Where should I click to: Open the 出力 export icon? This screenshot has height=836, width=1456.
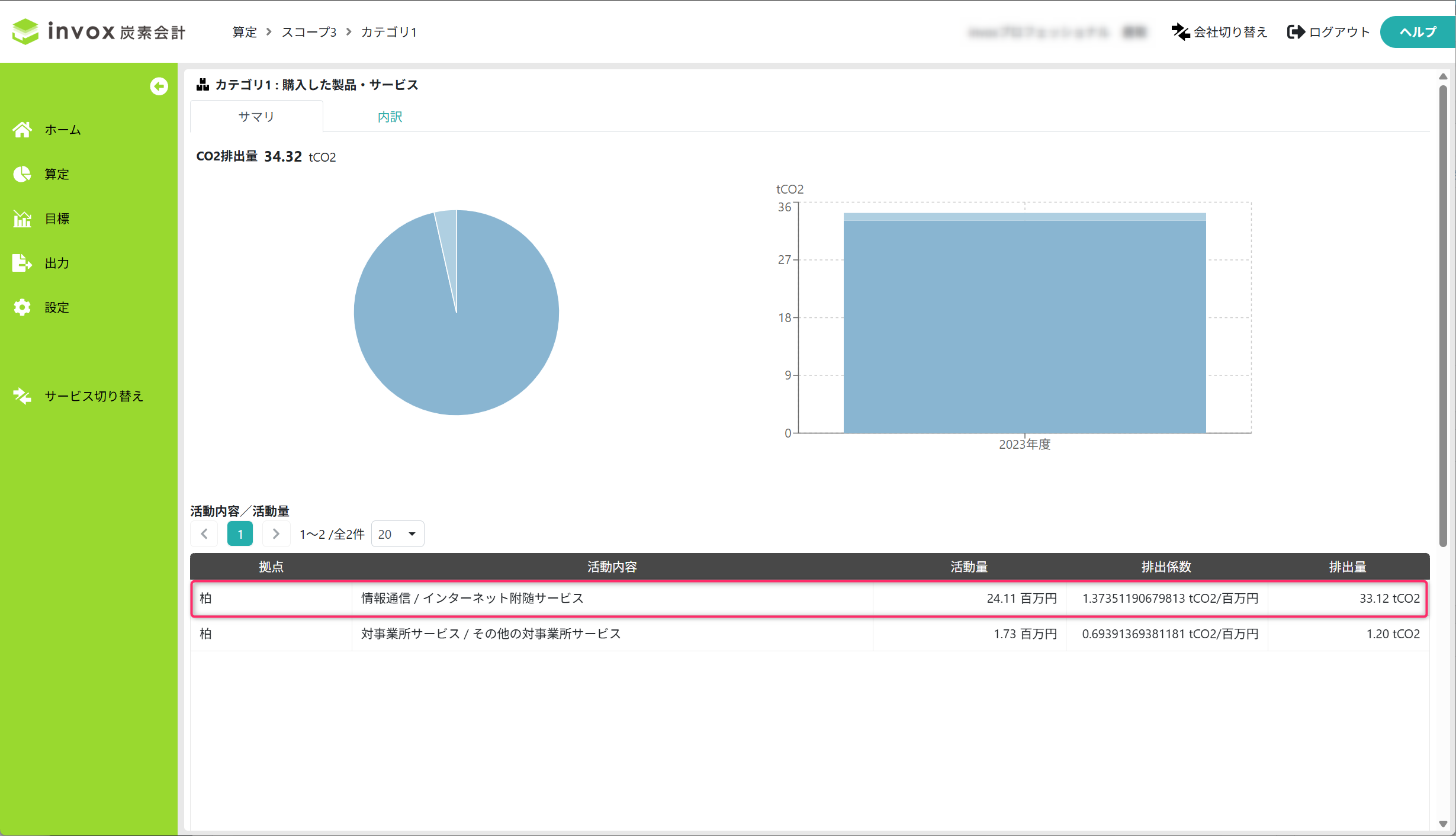[23, 263]
